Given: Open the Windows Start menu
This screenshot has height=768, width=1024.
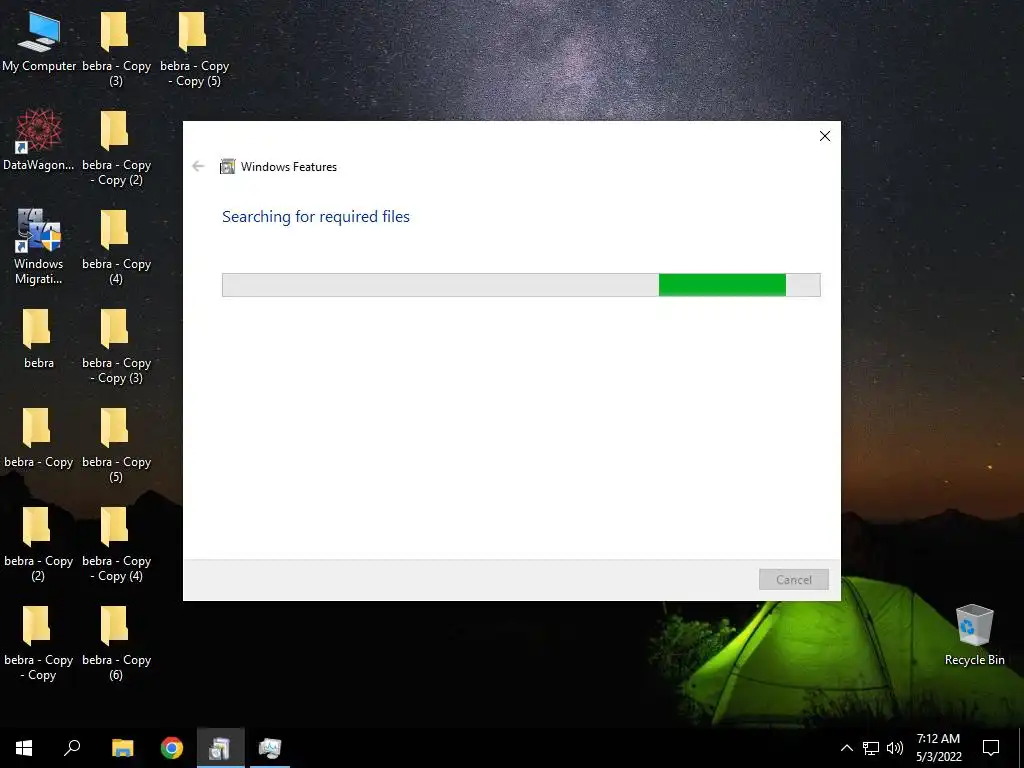Looking at the screenshot, I should point(24,748).
